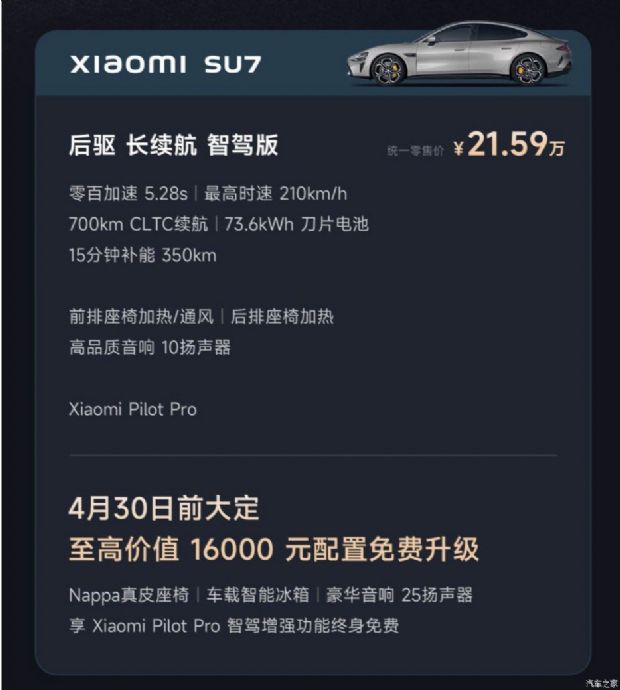Tap the 15分钟补能 350km line
Image resolution: width=620 pixels, height=690 pixels.
pos(143,255)
